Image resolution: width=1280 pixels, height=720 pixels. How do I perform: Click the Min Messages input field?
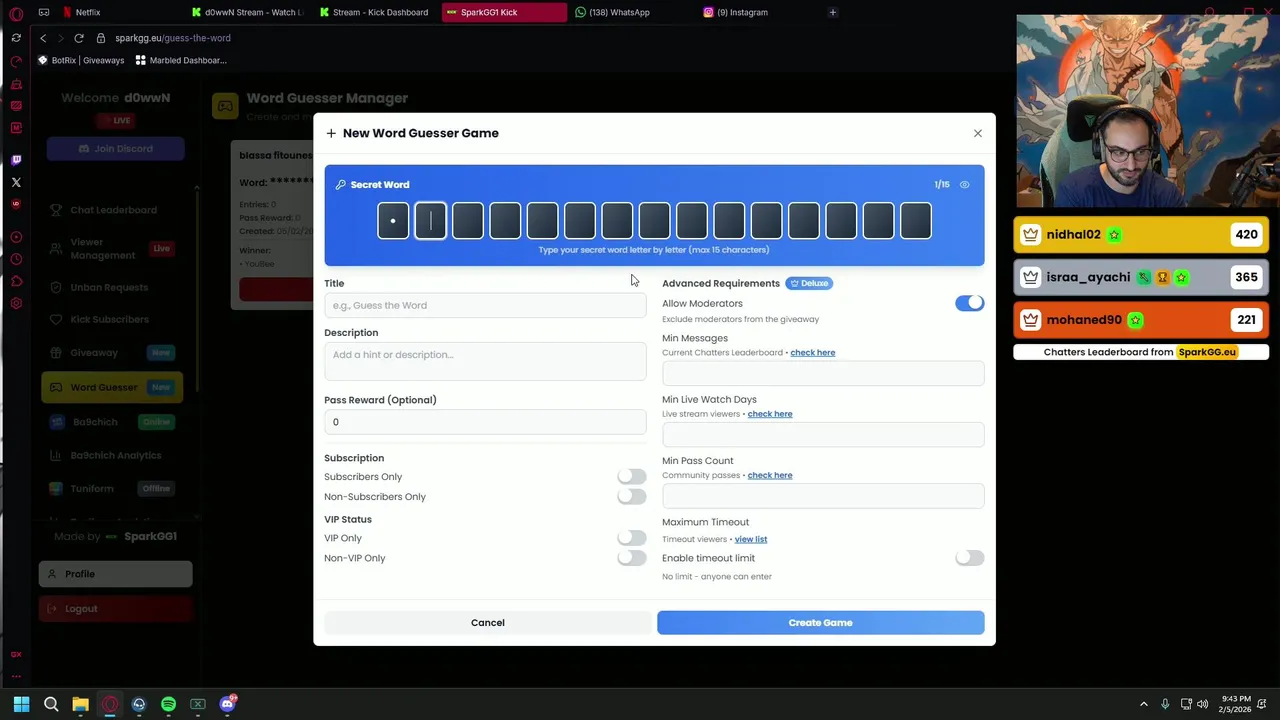pos(823,373)
